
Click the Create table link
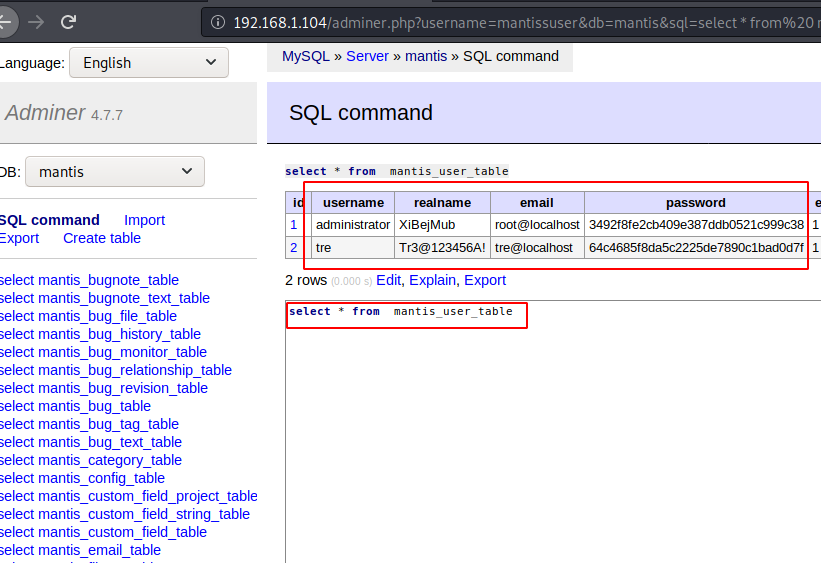[102, 238]
